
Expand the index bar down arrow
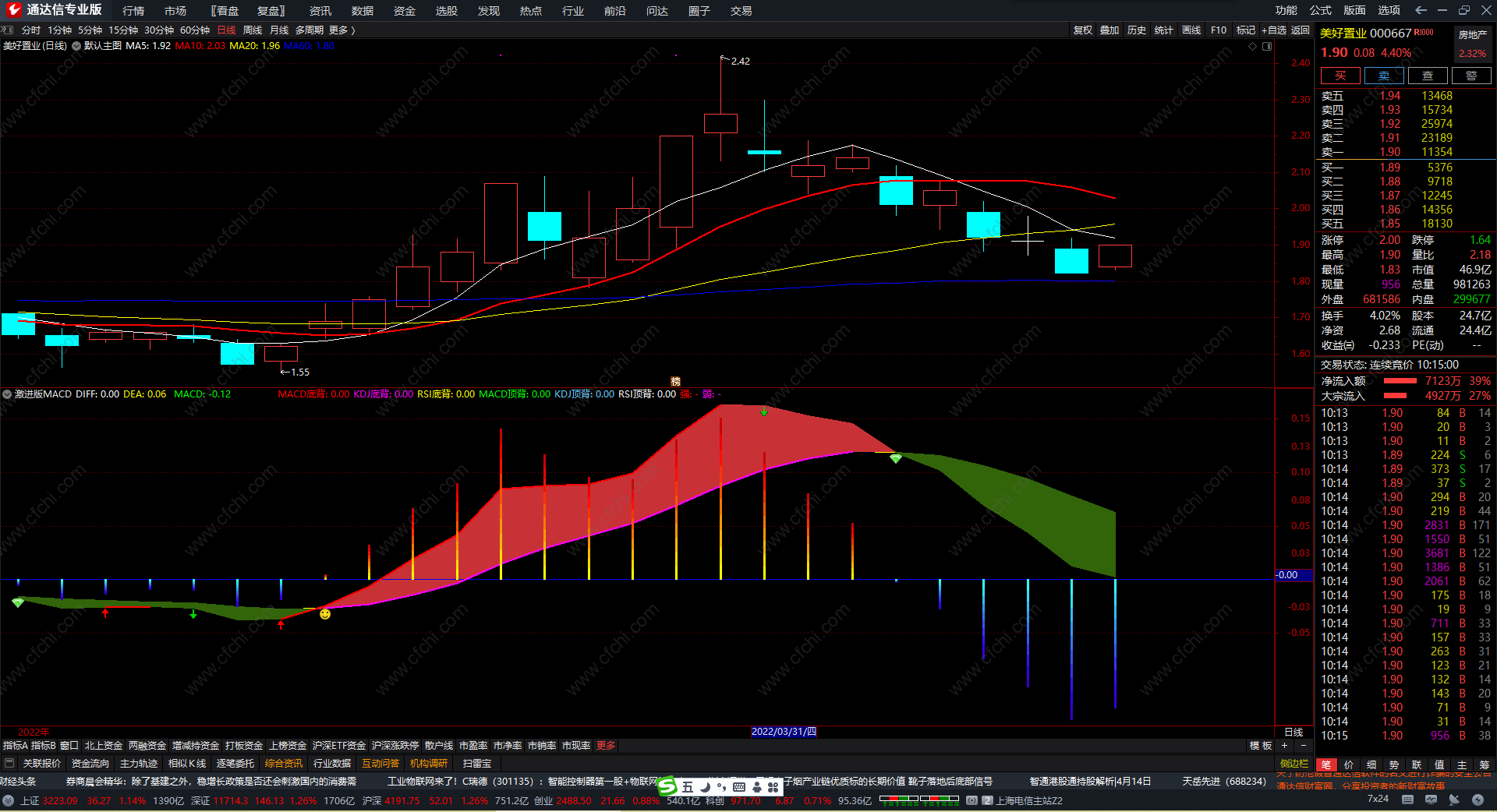[8, 800]
